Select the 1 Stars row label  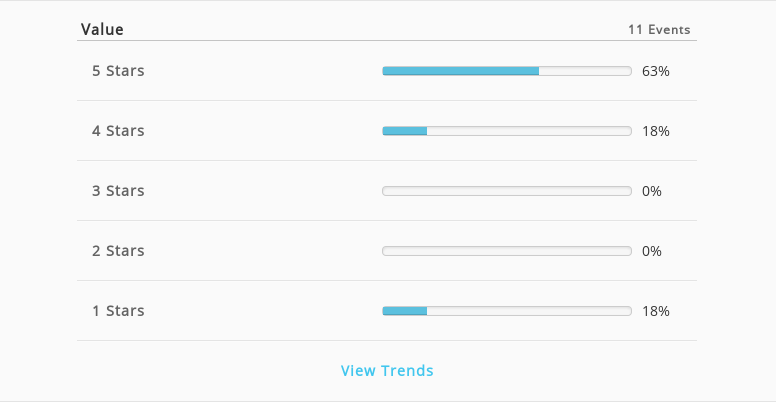(x=118, y=310)
